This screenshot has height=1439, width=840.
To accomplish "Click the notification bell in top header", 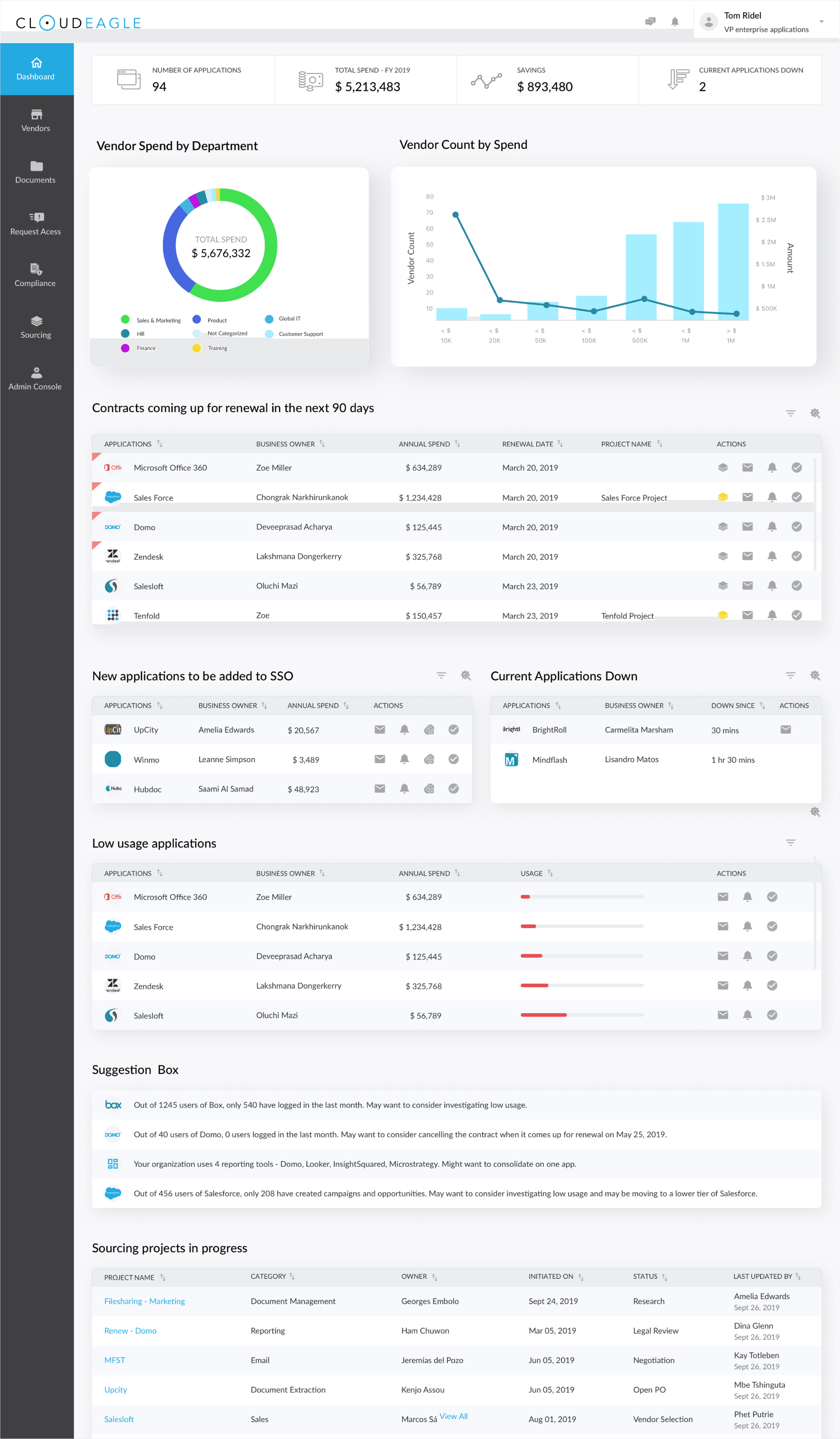I will pyautogui.click(x=675, y=22).
